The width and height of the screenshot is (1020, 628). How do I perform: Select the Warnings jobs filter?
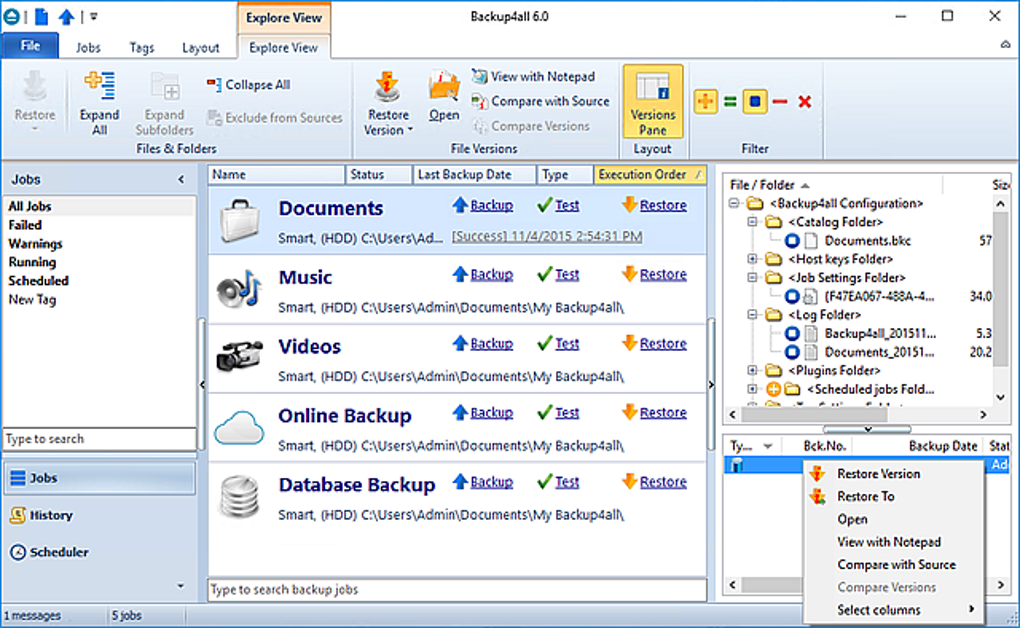(x=35, y=244)
